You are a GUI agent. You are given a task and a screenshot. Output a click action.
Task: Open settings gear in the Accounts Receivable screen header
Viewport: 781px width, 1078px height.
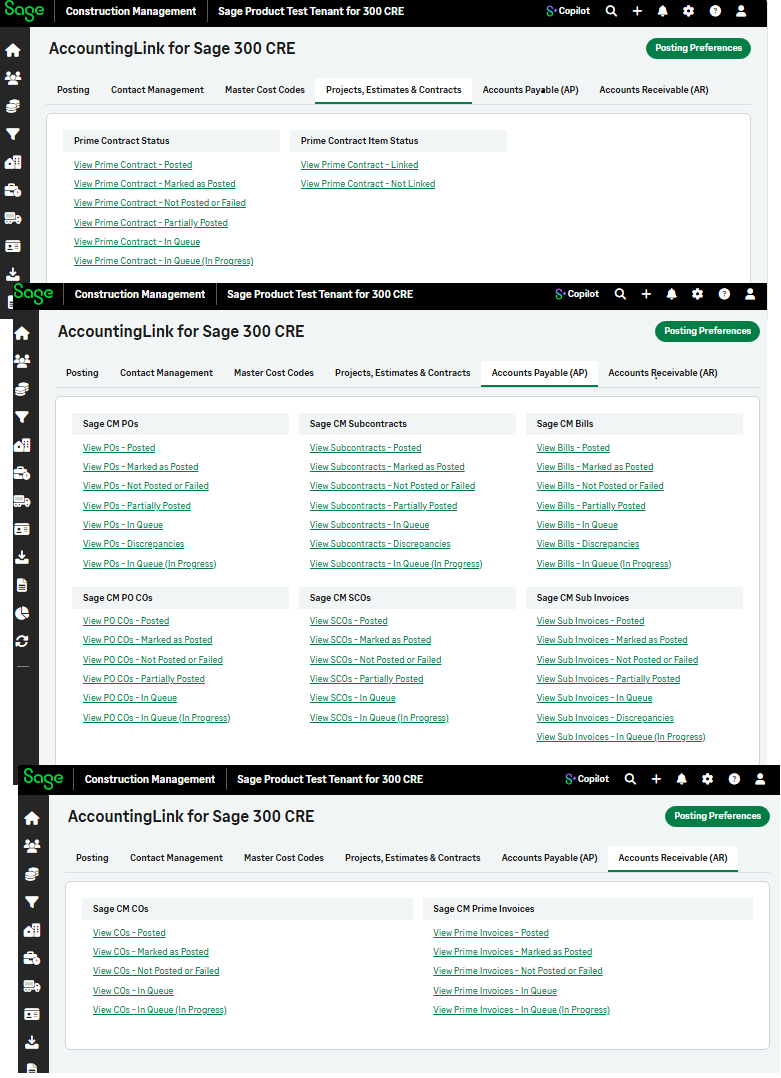pyautogui.click(x=707, y=779)
